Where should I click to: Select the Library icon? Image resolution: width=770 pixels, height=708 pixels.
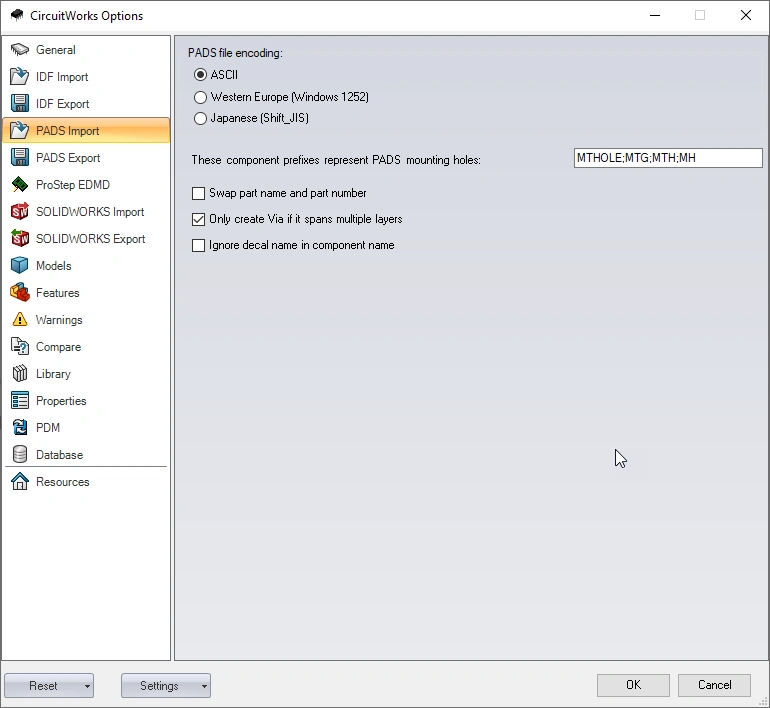tap(20, 374)
